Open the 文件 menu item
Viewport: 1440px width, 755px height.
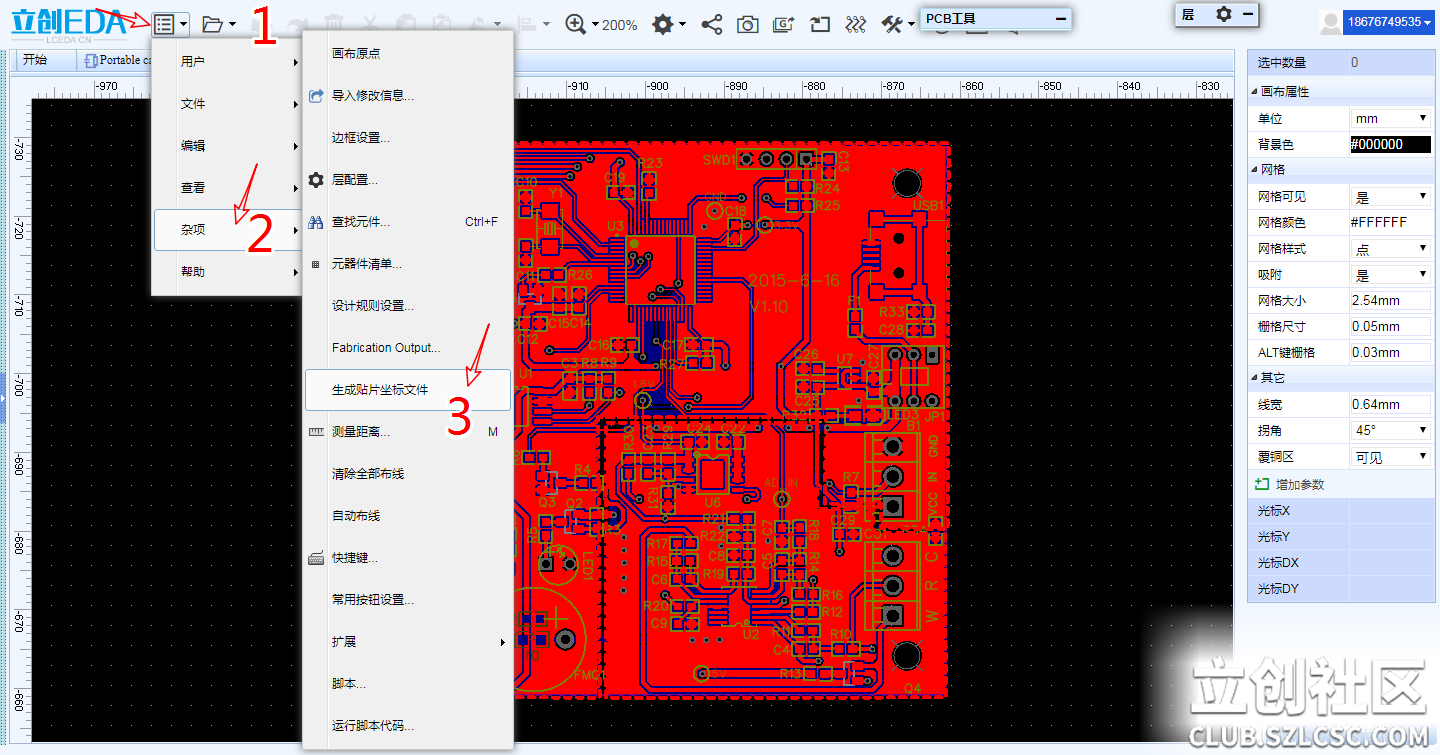228,104
